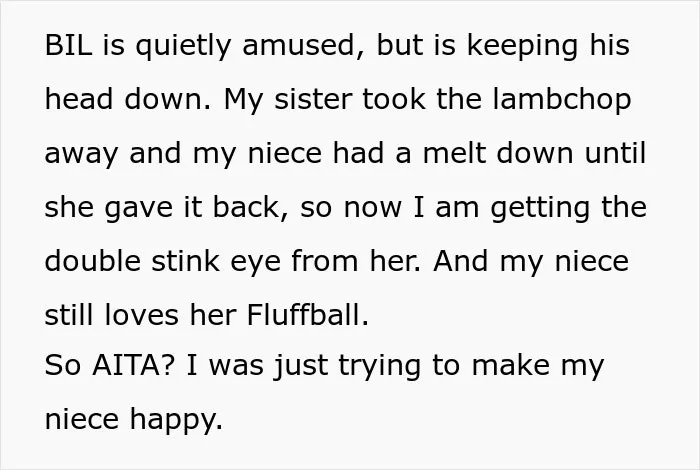This screenshot has height=470, width=700.
Task: Click the word "gave" in fourth line
Action: pyautogui.click(x=138, y=209)
